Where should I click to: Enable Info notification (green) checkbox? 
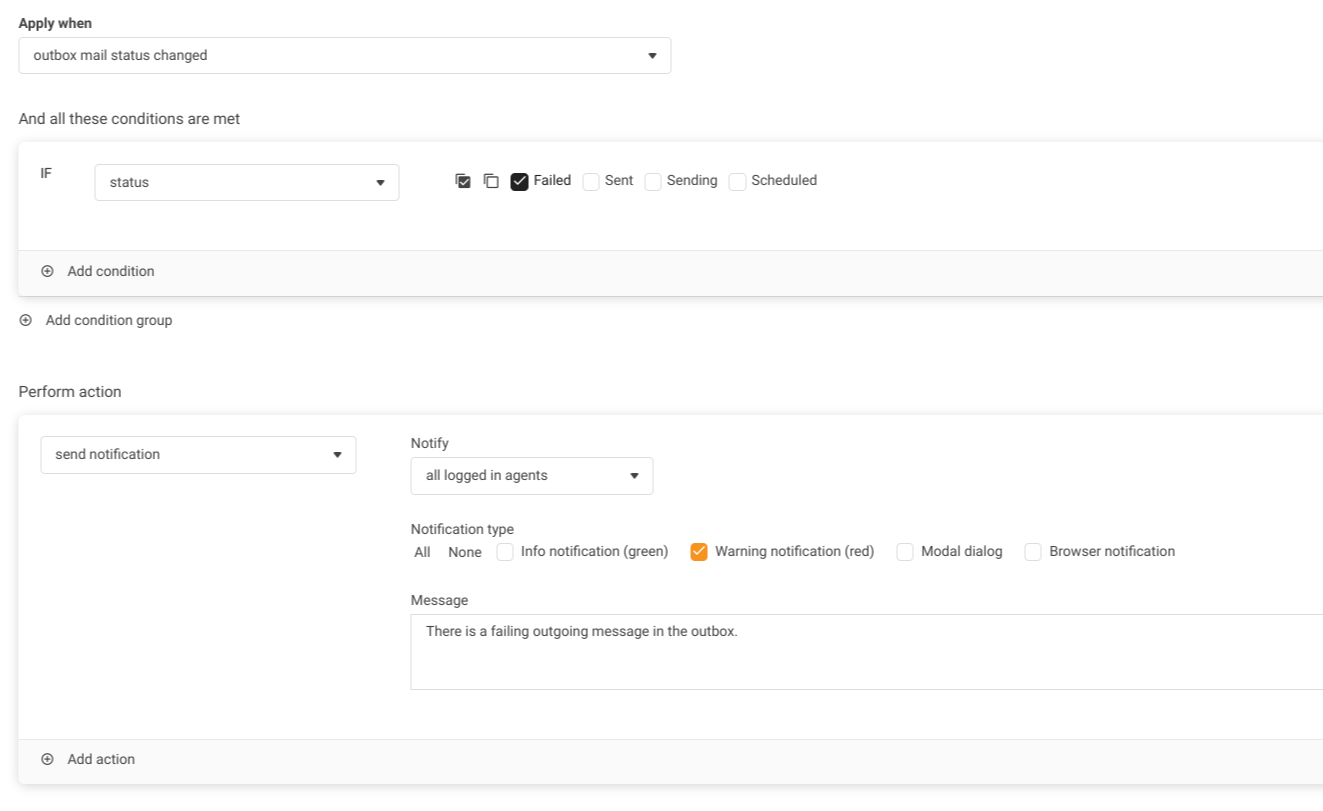tap(505, 552)
